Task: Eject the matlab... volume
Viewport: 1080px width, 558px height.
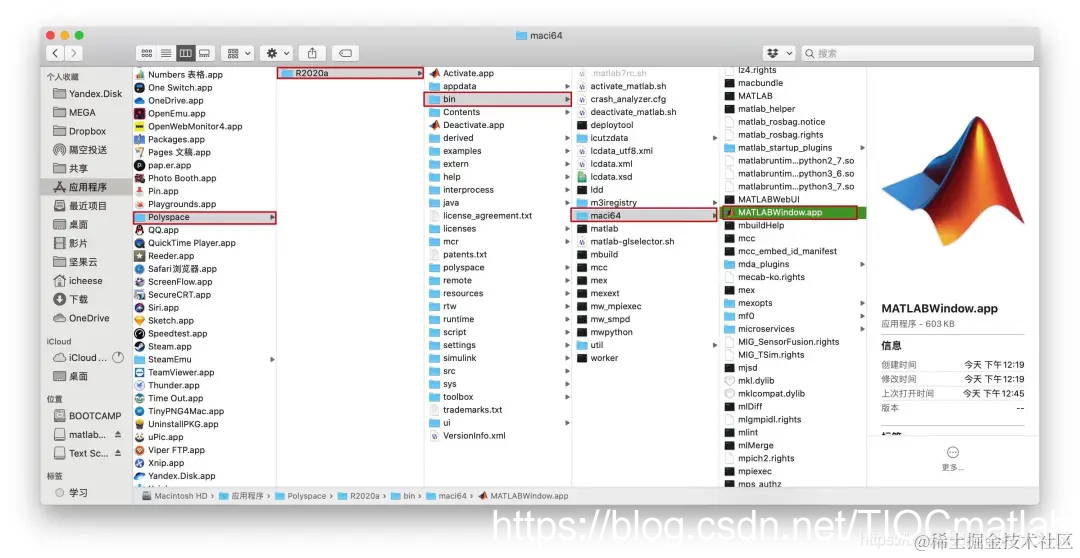Action: 118,435
